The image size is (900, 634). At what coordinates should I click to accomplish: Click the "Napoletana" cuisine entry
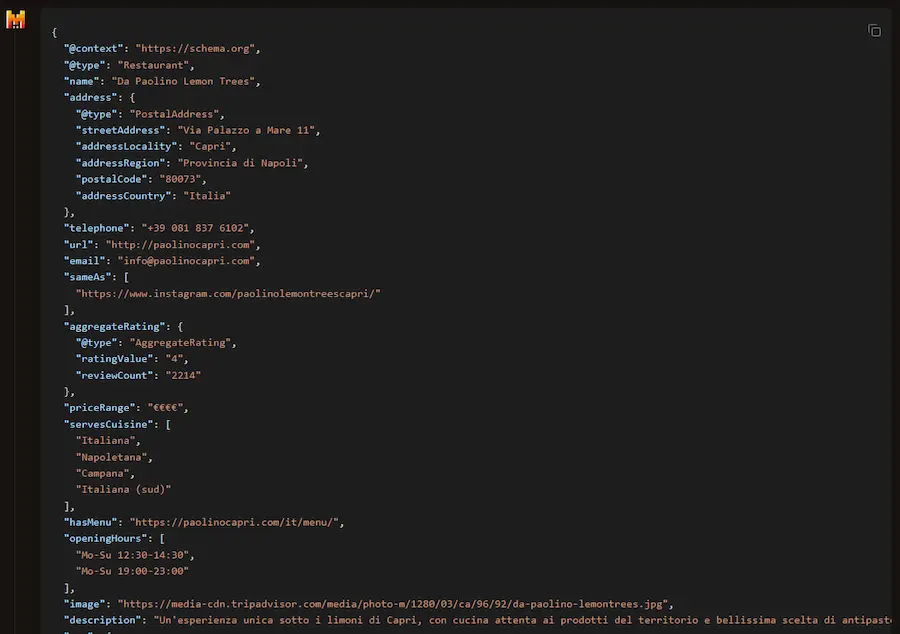coord(111,457)
